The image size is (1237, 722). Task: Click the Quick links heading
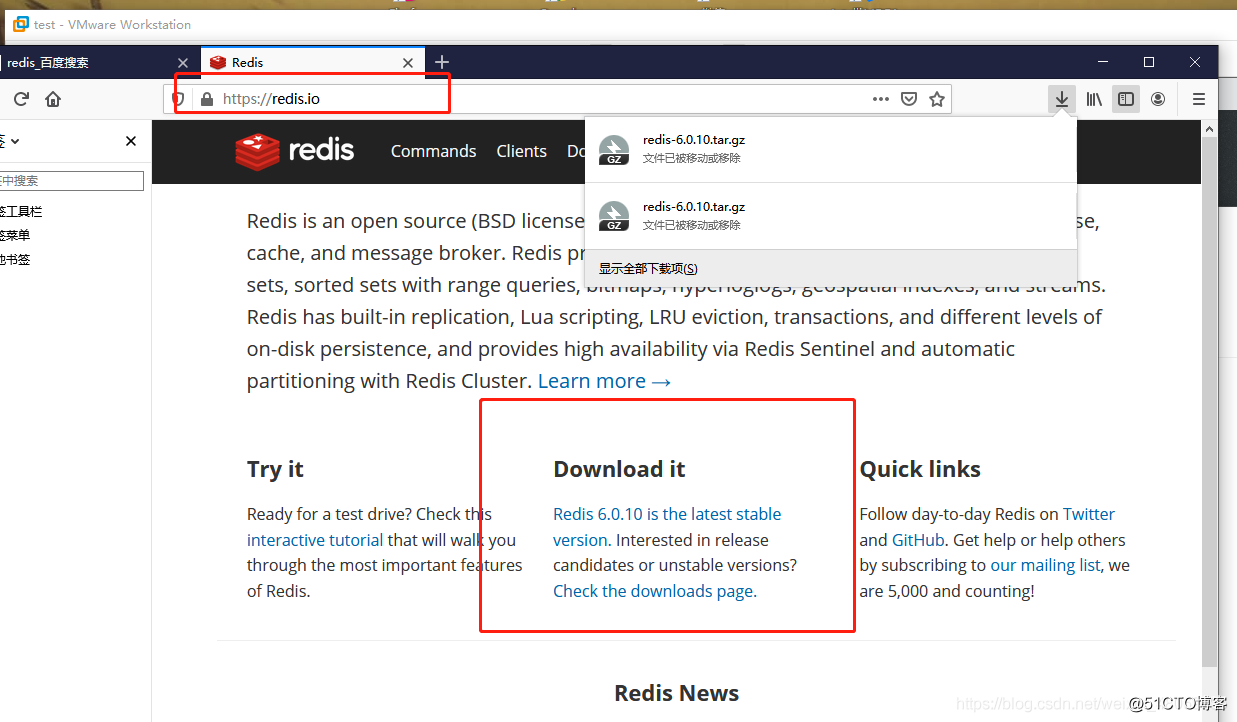tap(920, 469)
